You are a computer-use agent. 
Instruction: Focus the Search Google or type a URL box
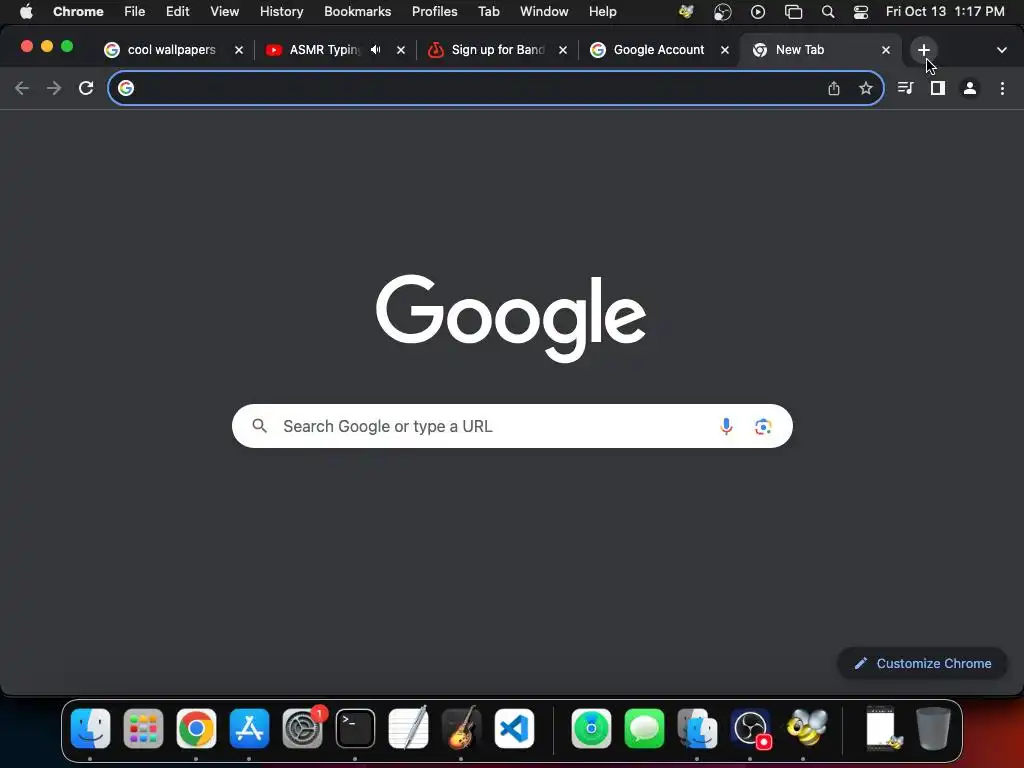pos(512,426)
